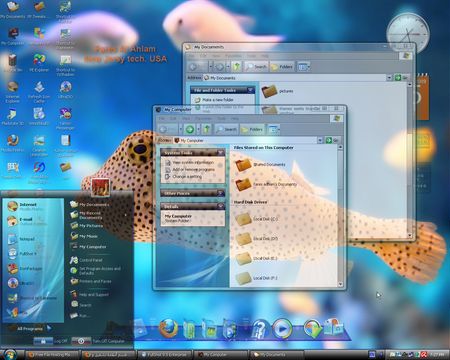Collapse the File and Folder Tasks panel
450x360 pixels.
coord(250,90)
